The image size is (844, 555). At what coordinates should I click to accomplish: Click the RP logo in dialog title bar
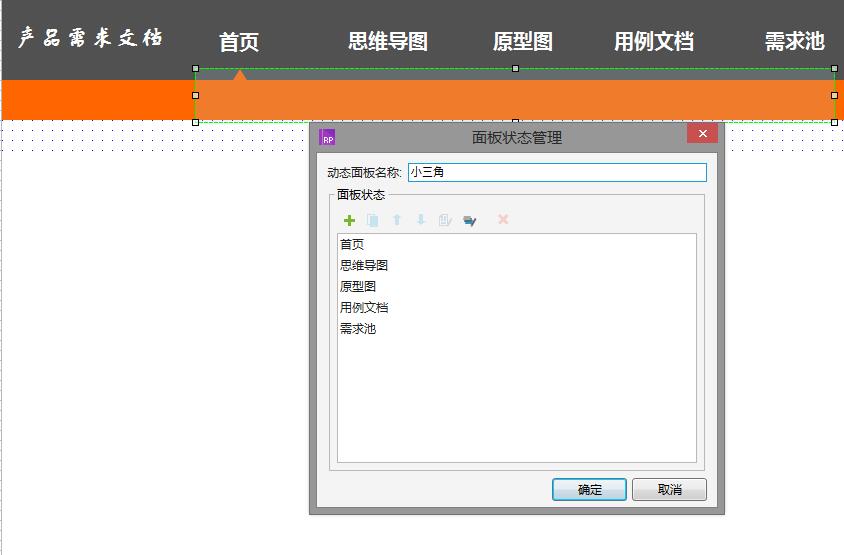[327, 137]
